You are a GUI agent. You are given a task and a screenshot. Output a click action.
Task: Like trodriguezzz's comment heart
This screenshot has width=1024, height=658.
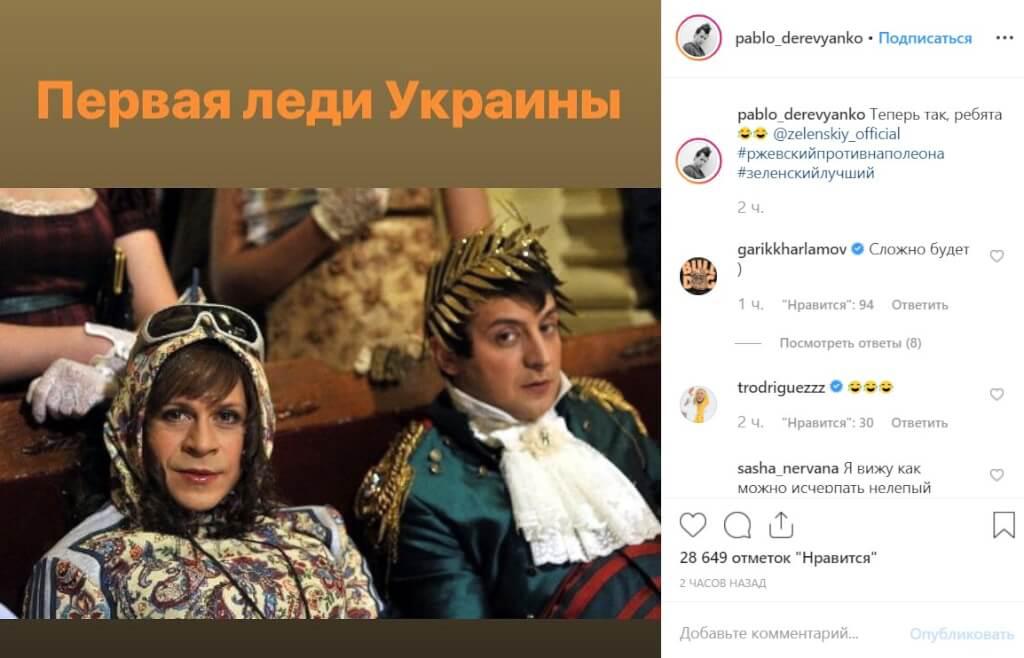(x=997, y=394)
